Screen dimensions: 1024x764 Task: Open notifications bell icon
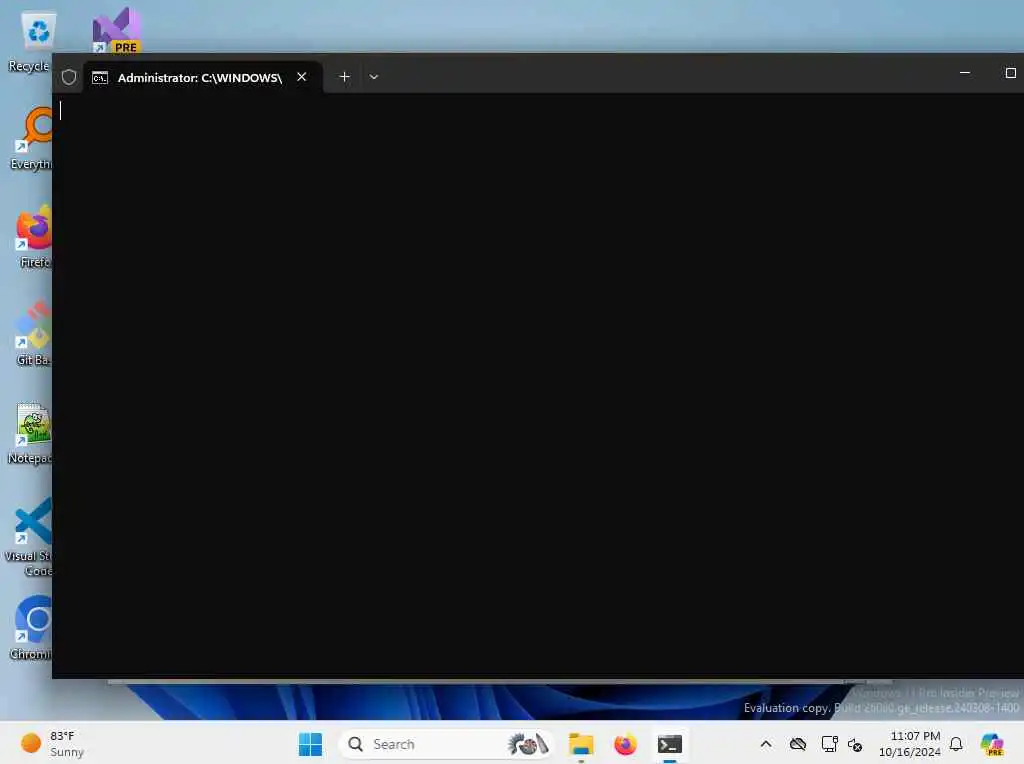[956, 744]
